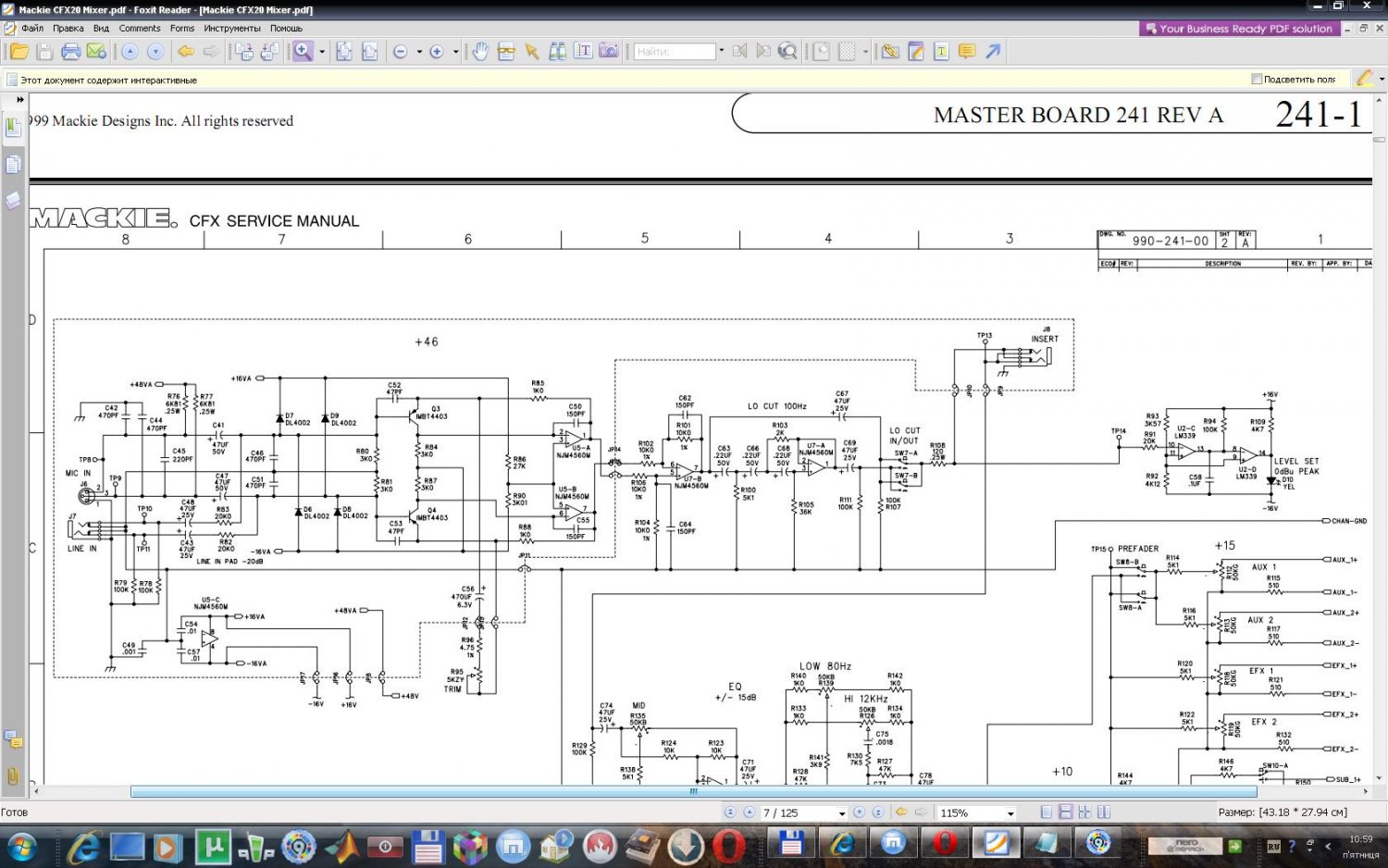Open the Comments menu
This screenshot has height=868, width=1388.
(x=140, y=28)
